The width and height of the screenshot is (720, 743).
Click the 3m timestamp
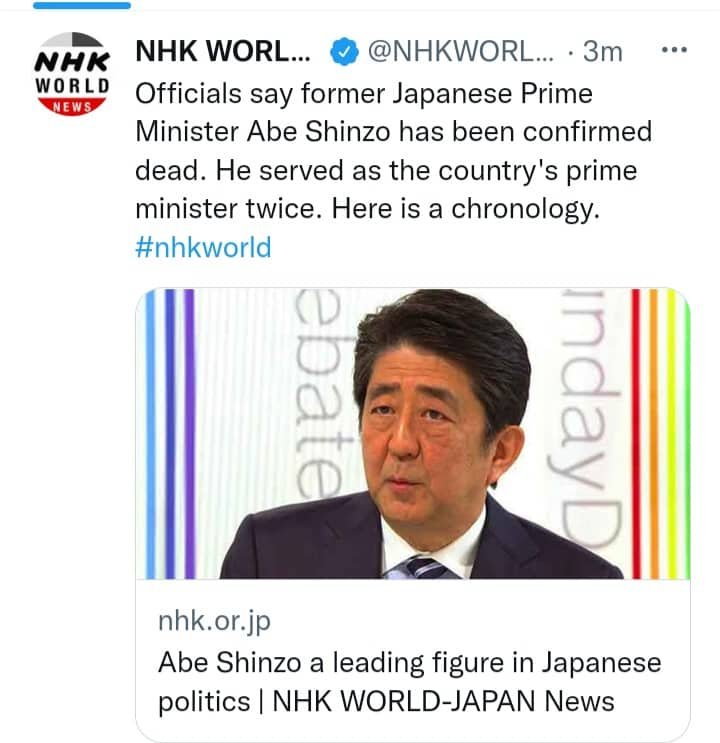coord(602,51)
